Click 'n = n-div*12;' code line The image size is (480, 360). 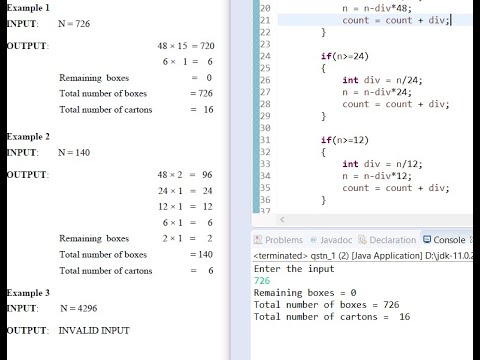377,176
